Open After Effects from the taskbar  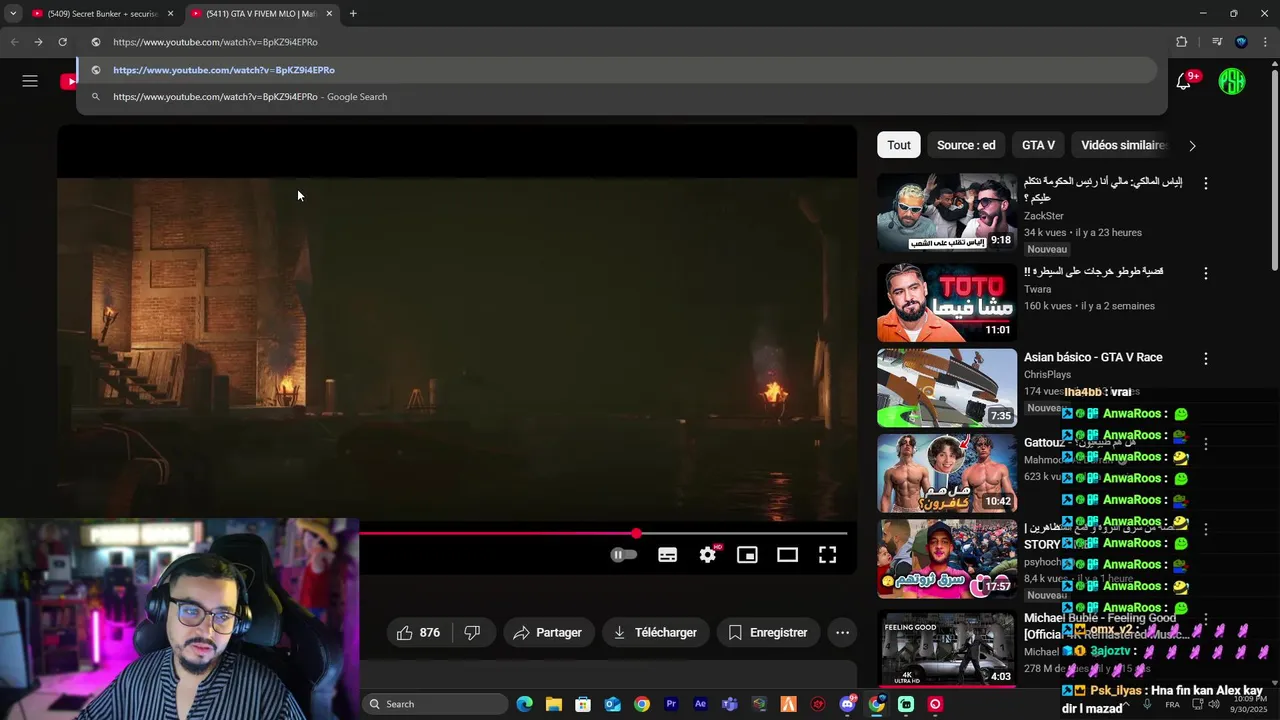[700, 704]
